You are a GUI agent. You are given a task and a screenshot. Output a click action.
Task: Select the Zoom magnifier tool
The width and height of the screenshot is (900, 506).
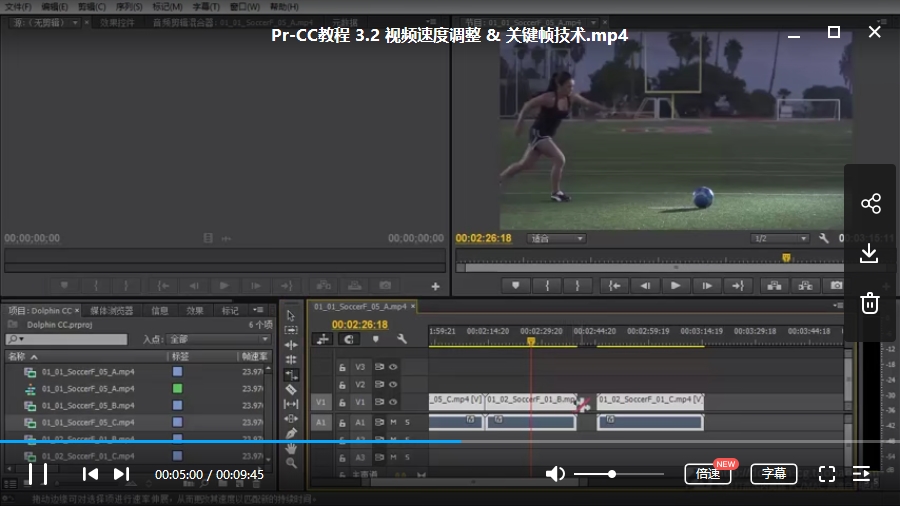coord(291,463)
